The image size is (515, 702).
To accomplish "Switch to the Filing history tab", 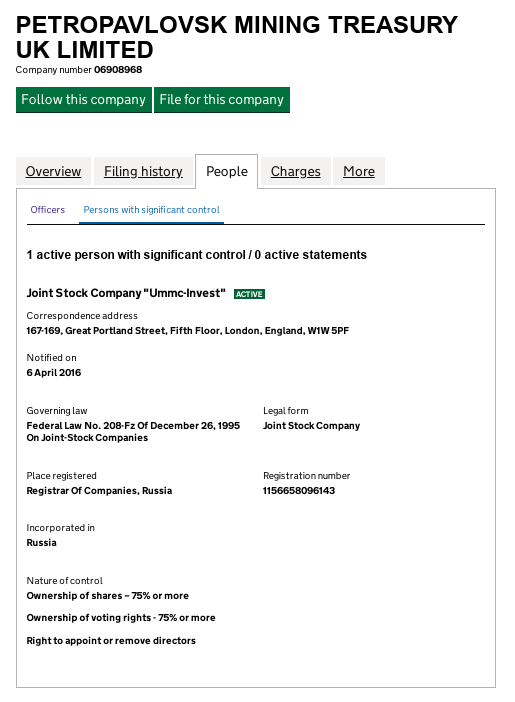I will 143,171.
